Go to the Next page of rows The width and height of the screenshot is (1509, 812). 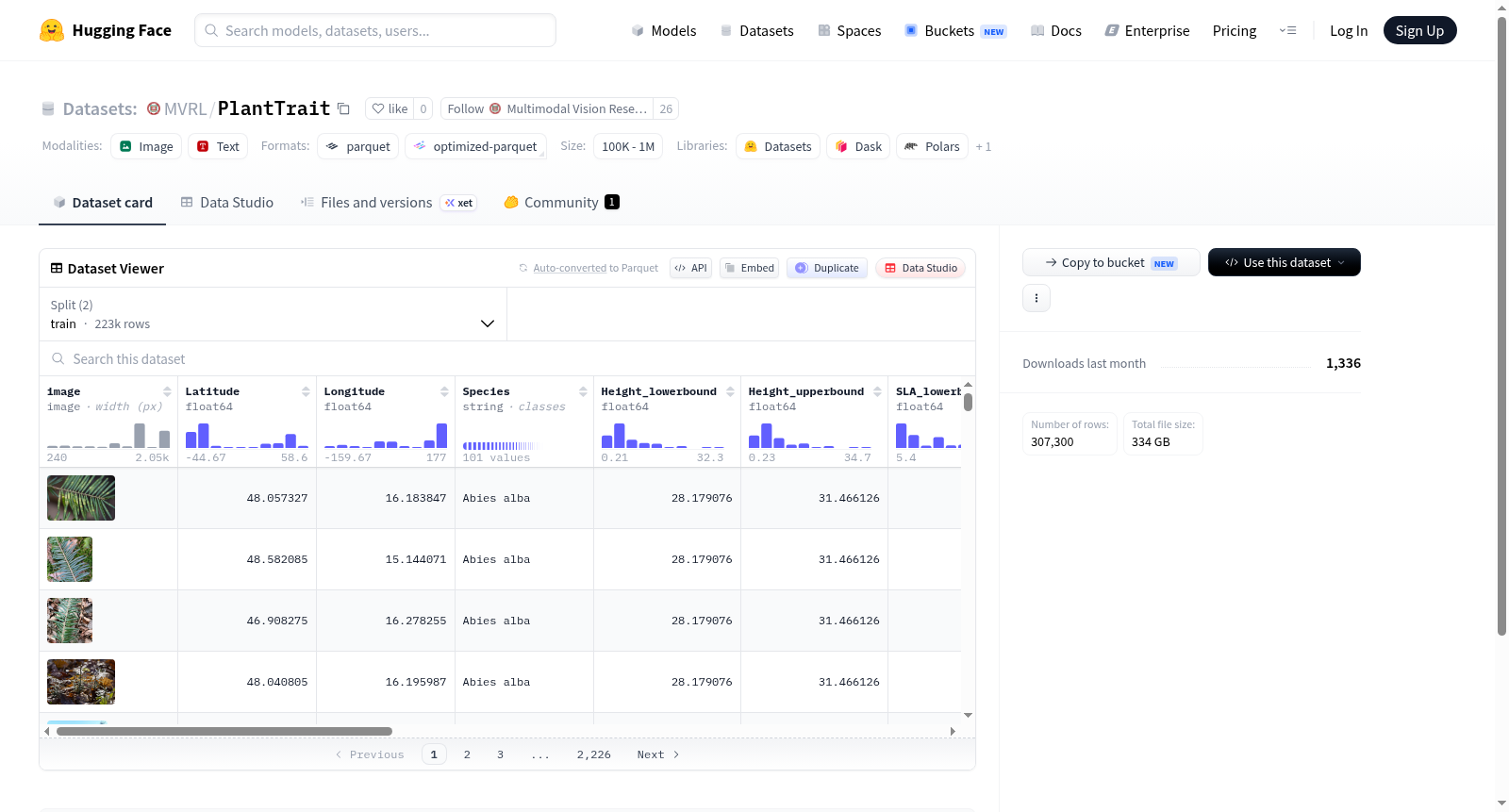click(658, 754)
